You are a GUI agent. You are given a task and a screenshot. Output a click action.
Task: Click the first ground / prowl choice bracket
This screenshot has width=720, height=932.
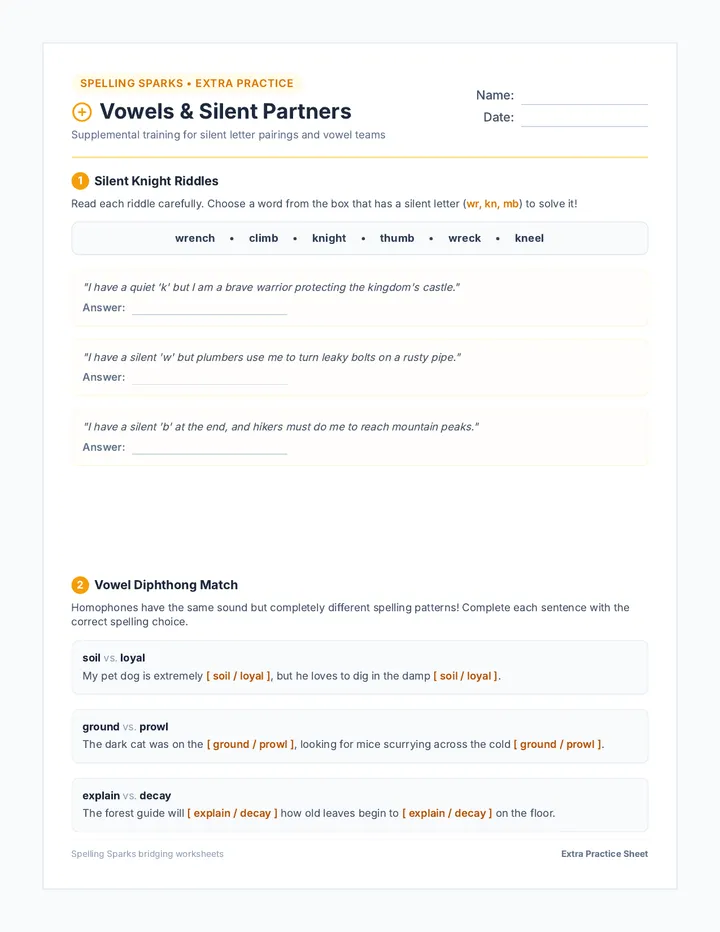pyautogui.click(x=250, y=744)
